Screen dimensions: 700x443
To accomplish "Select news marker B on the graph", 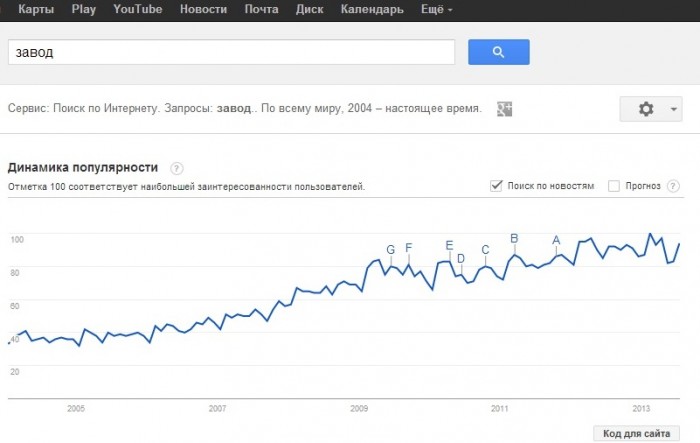I will coord(514,238).
